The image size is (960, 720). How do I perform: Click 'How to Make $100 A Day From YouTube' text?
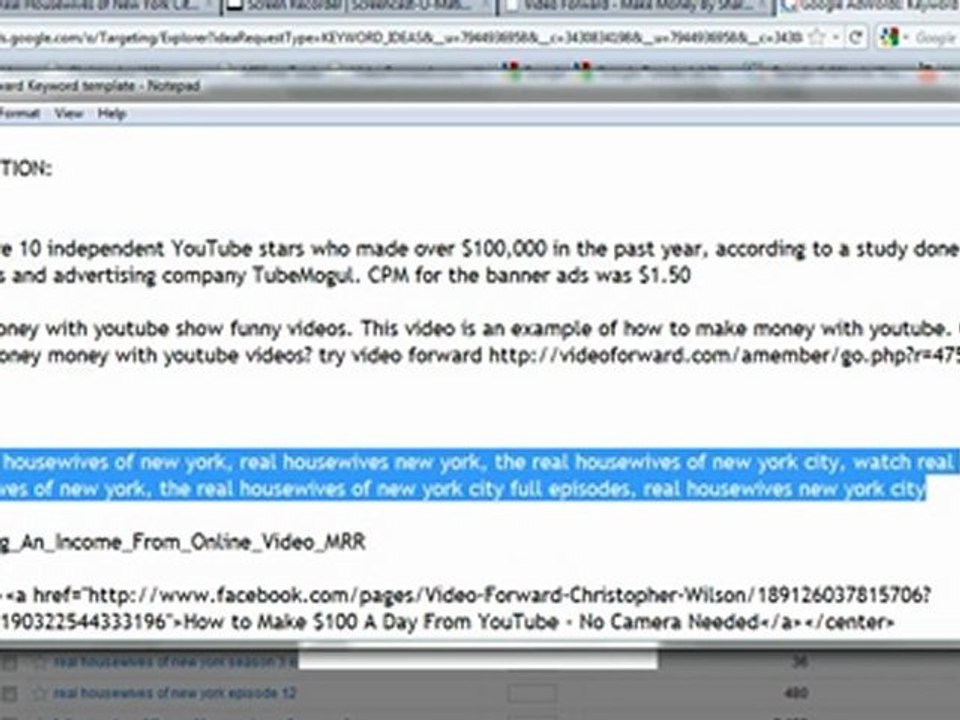[x=371, y=622]
